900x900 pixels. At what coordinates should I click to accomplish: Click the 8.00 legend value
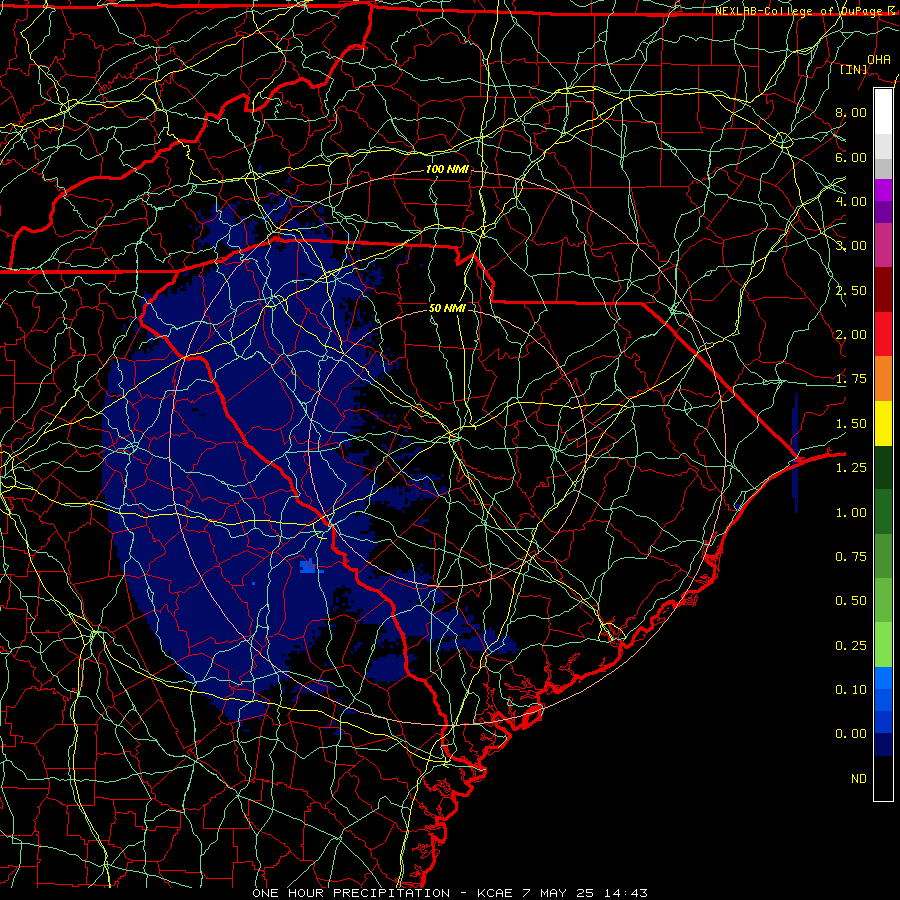pos(851,112)
